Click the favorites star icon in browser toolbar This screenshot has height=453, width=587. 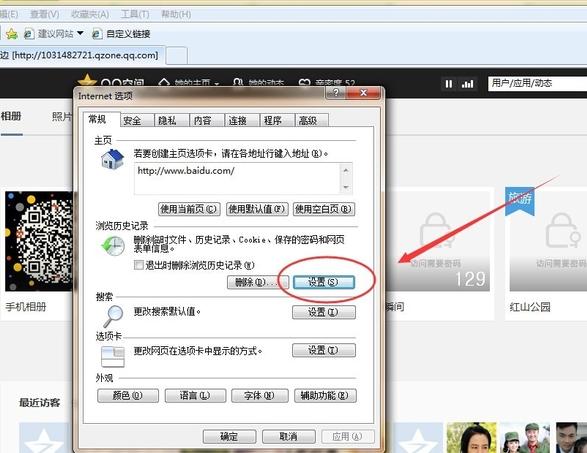tap(11, 34)
